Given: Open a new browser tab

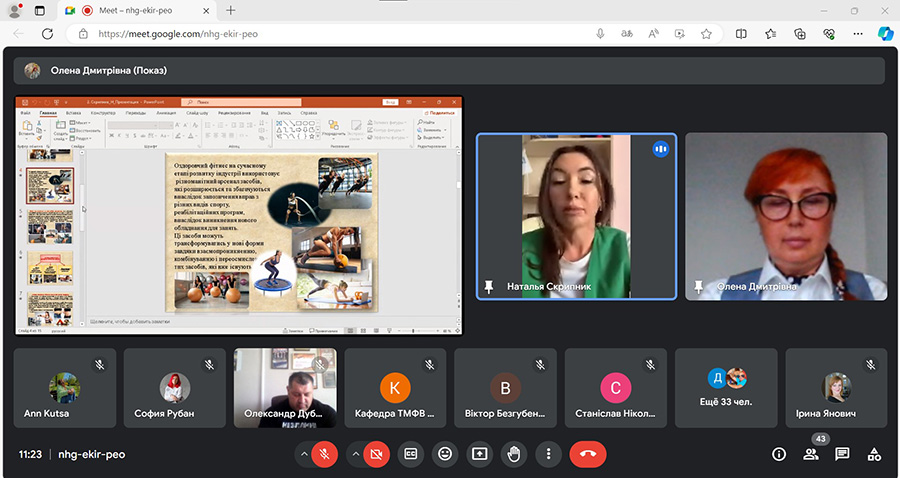Looking at the screenshot, I should [x=231, y=10].
